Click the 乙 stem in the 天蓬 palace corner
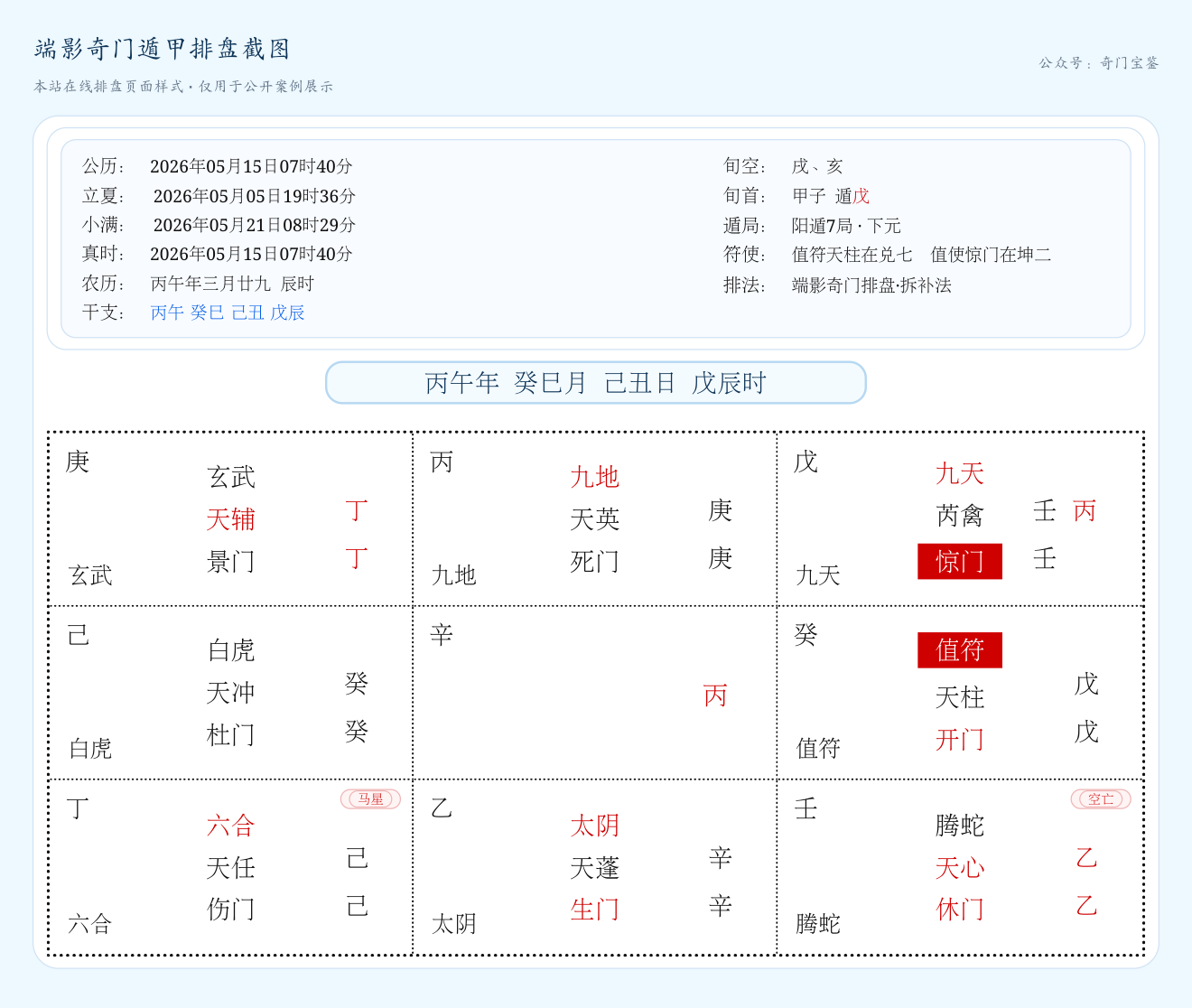 coord(442,808)
